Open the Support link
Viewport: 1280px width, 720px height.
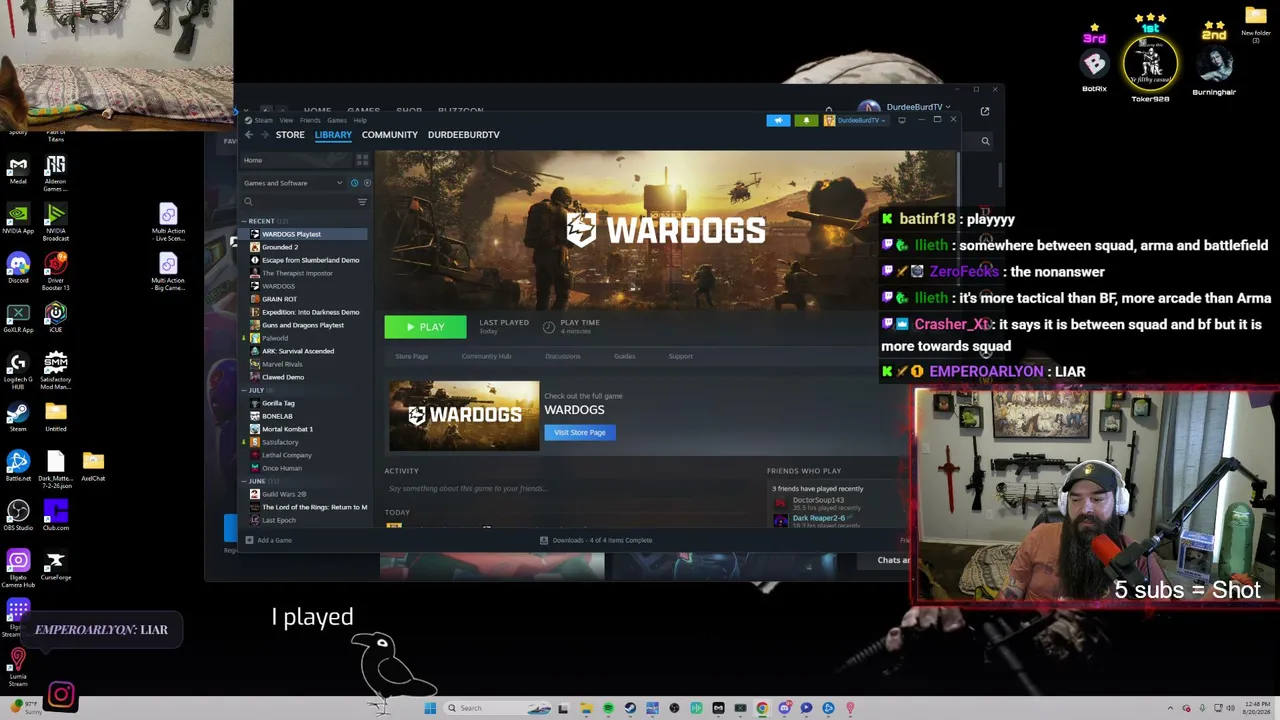[680, 356]
